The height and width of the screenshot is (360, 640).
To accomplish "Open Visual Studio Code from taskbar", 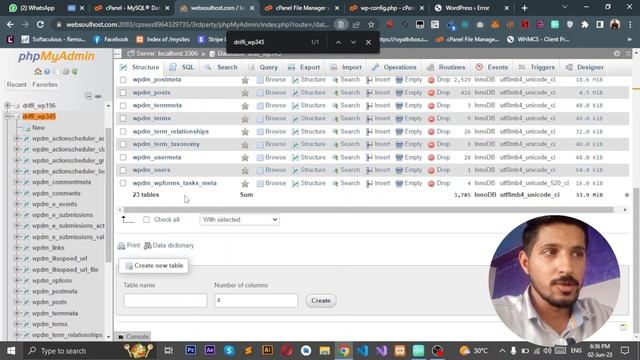I will click(x=362, y=351).
